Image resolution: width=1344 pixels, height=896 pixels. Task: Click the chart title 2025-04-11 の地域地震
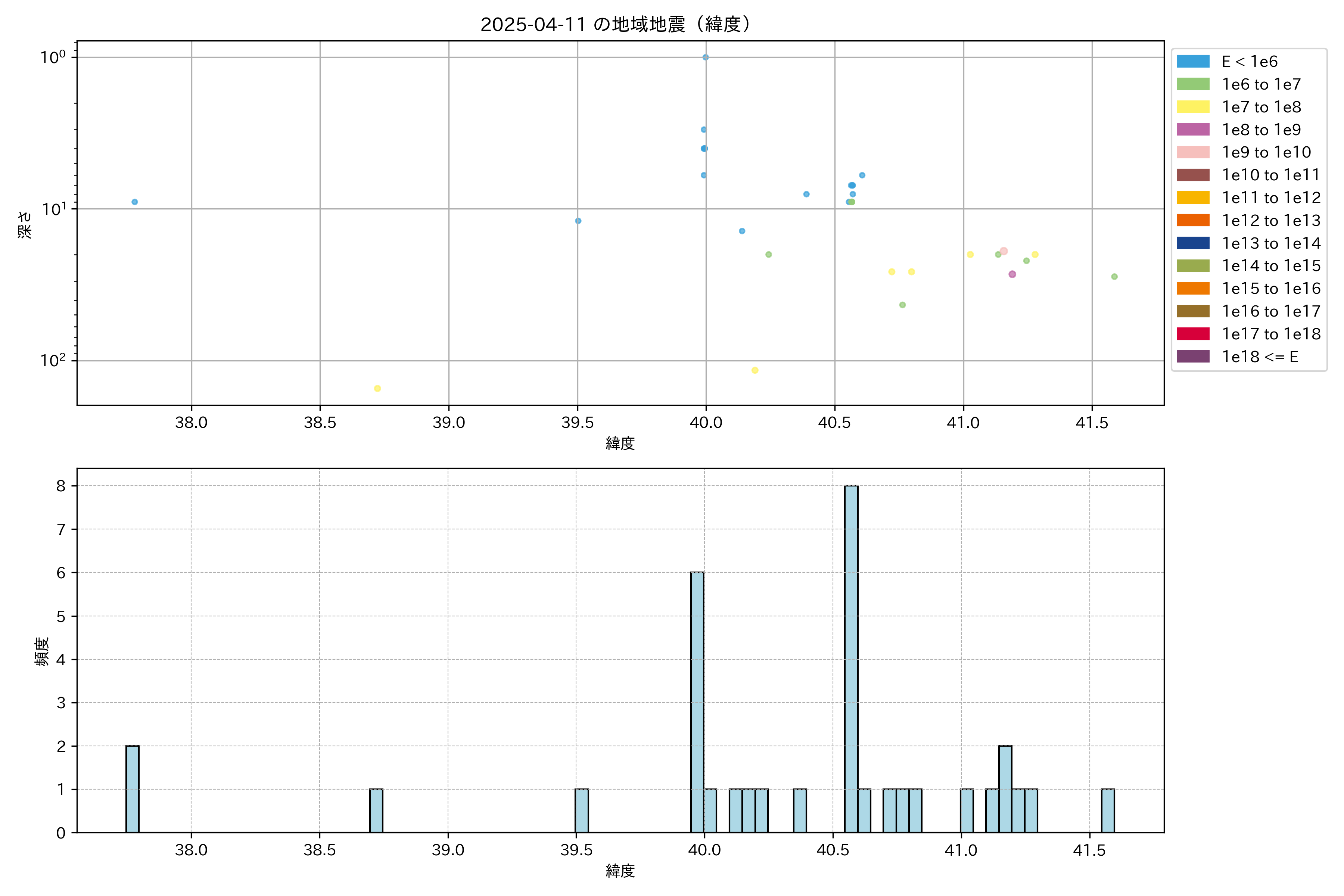coord(615,24)
